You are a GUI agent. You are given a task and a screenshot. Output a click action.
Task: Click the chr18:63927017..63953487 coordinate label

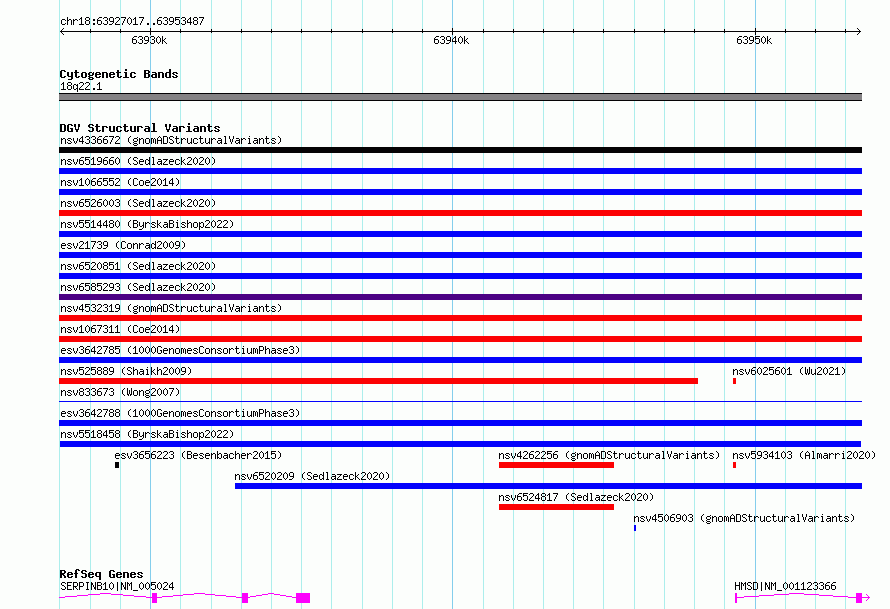132,21
